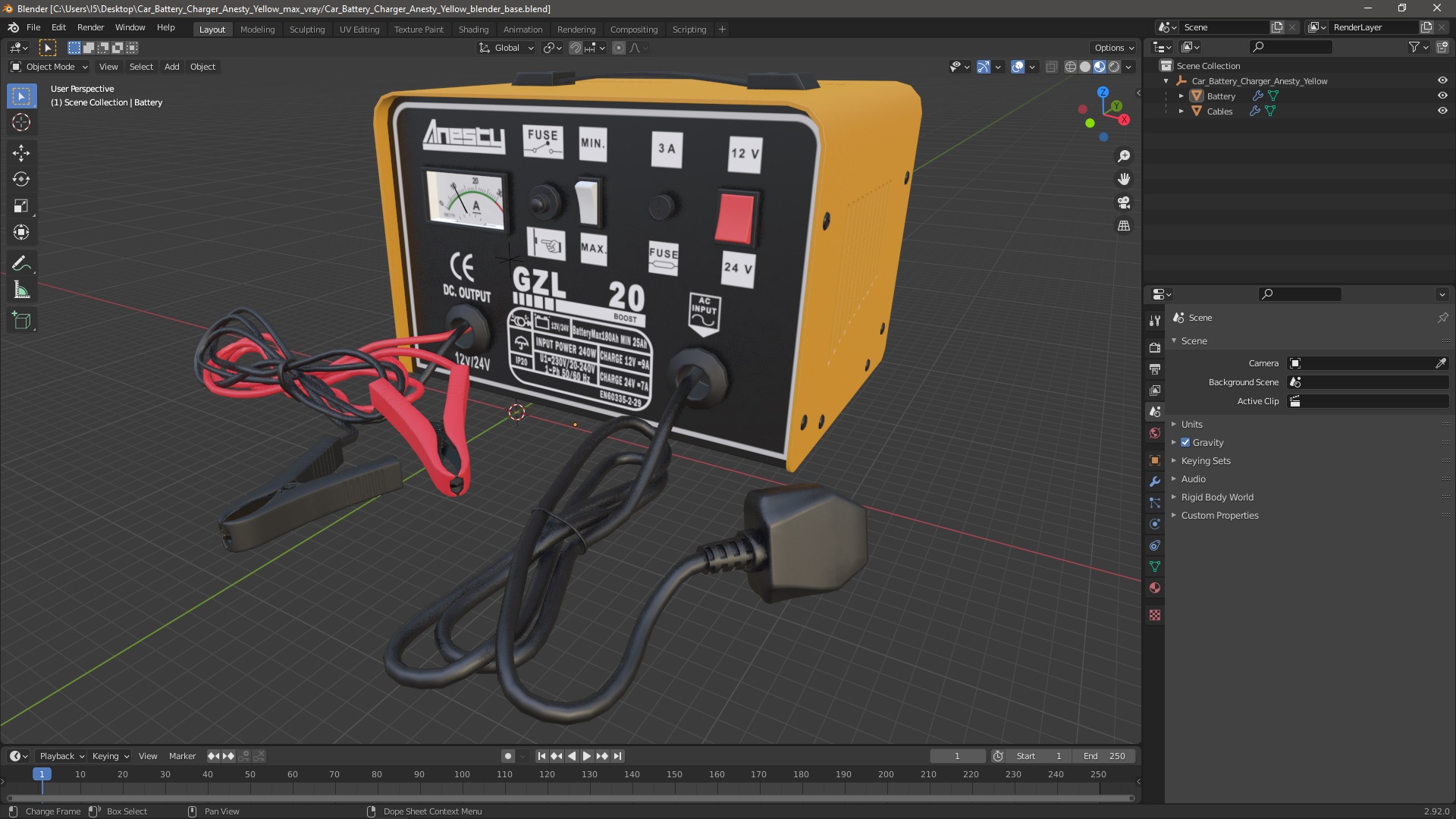Open the World properties tab
The width and height of the screenshot is (1456, 819).
1155,433
